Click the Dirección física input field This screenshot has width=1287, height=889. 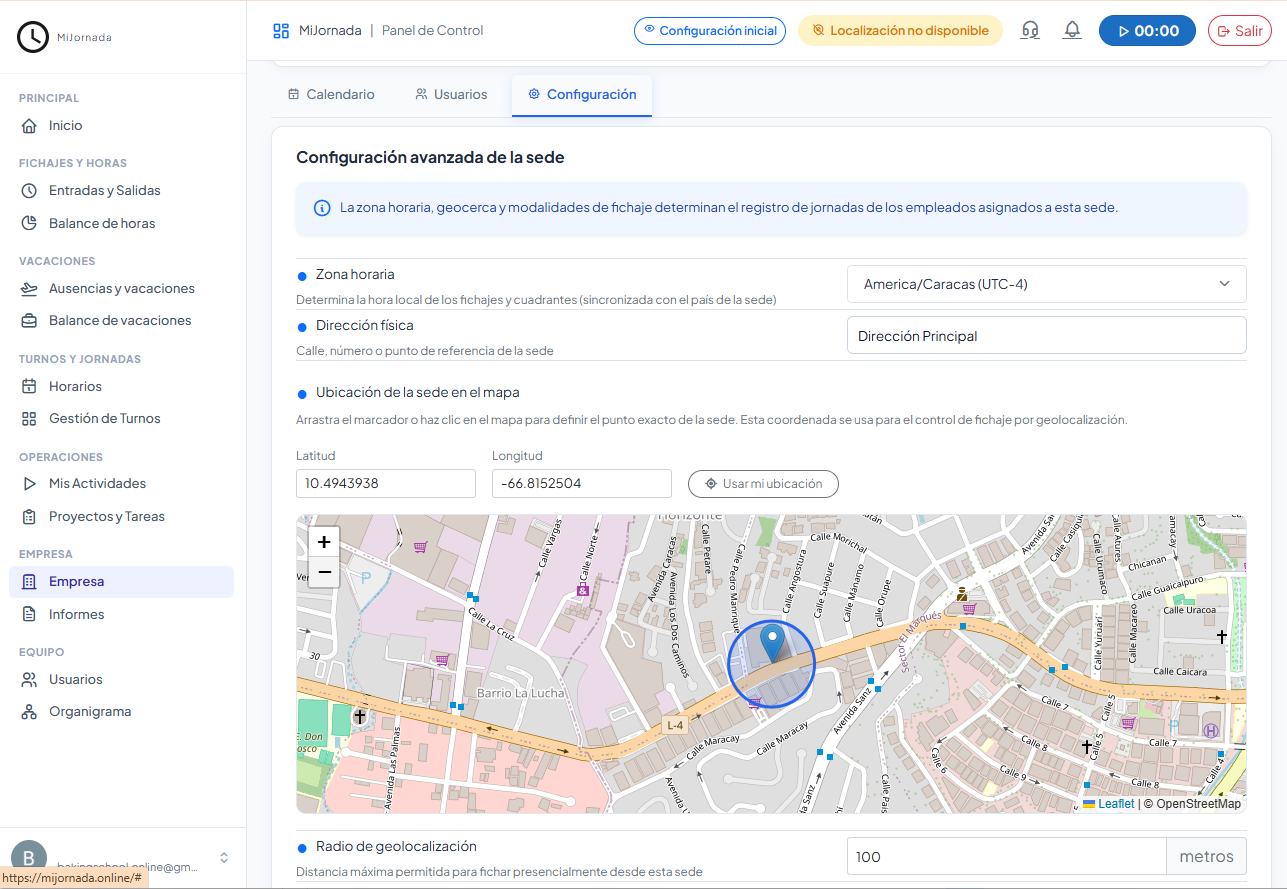(1046, 336)
